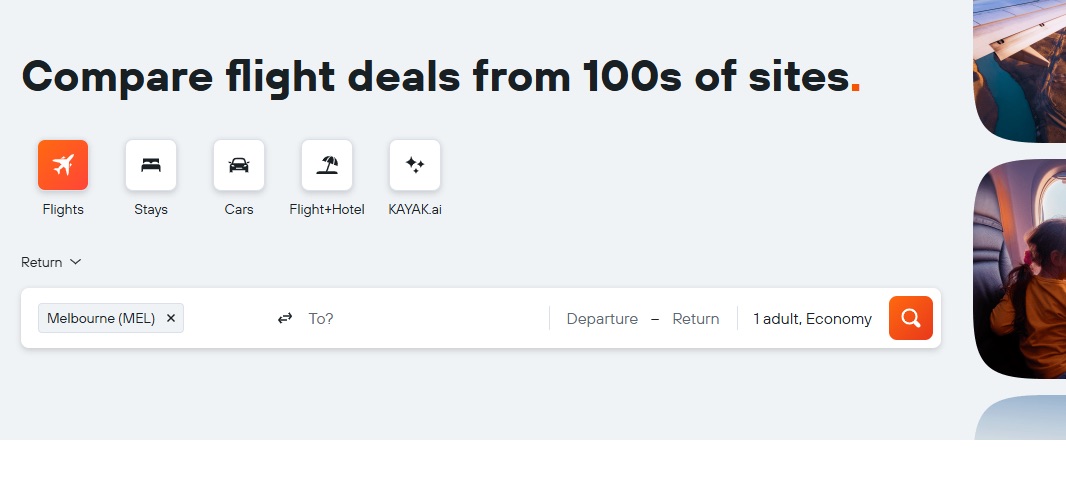View the airplane wing photo
Image resolution: width=1066 pixels, height=483 pixels.
(x=1020, y=71)
